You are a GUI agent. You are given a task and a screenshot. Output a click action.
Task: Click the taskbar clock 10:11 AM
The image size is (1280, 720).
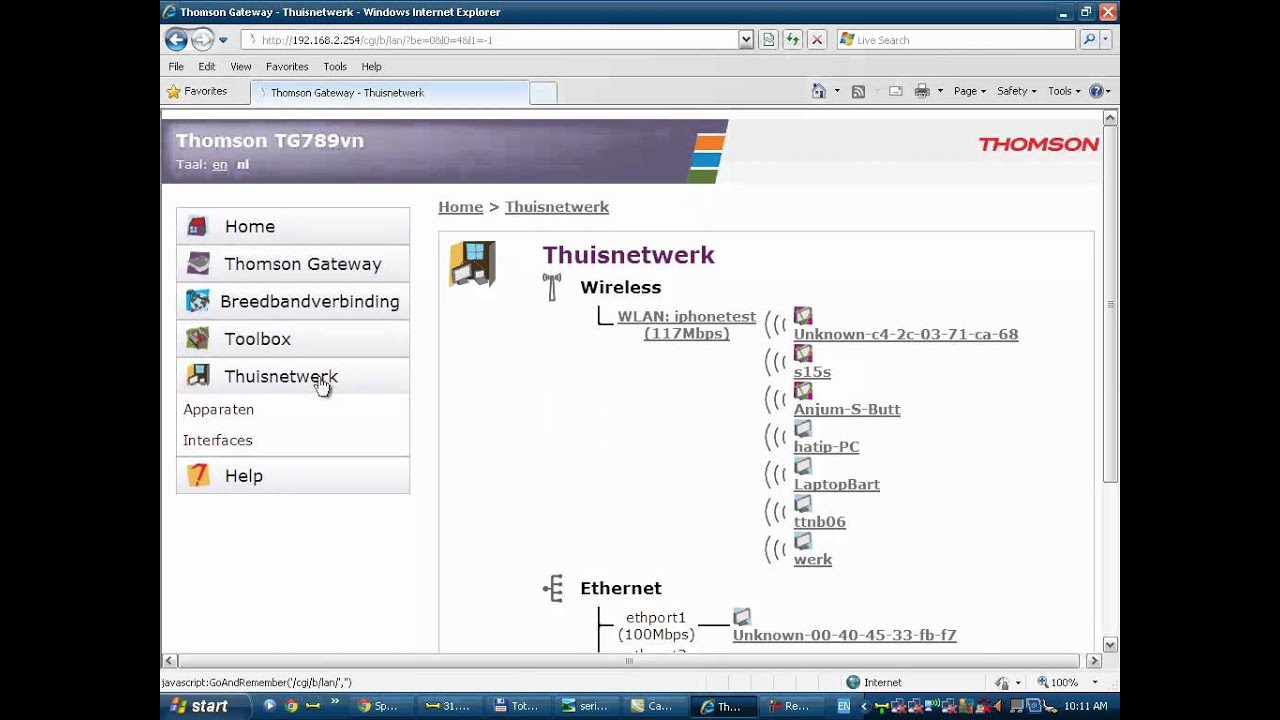1085,706
